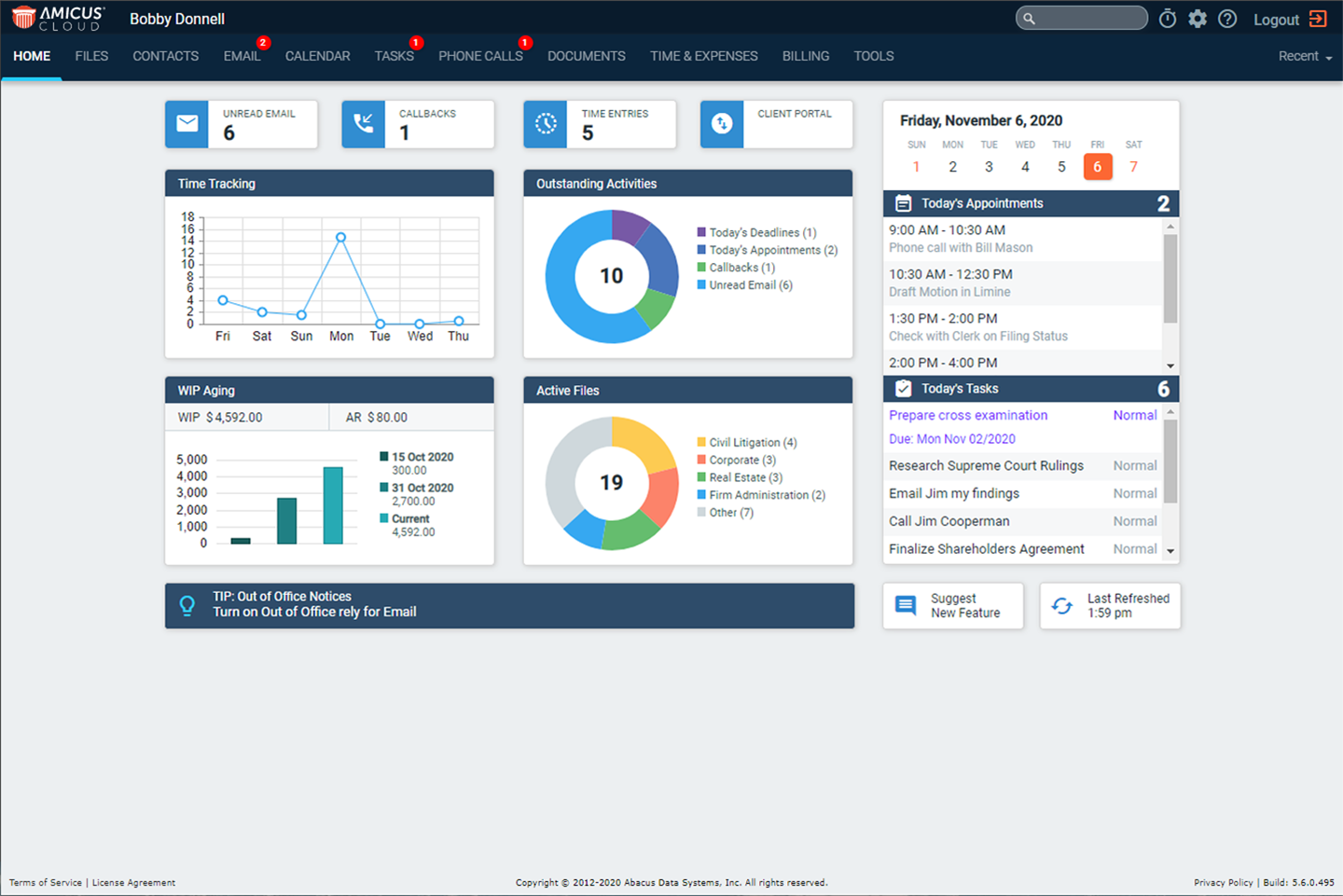Switch to the Calendar tab
Viewport: 1343px width, 896px height.
(318, 57)
